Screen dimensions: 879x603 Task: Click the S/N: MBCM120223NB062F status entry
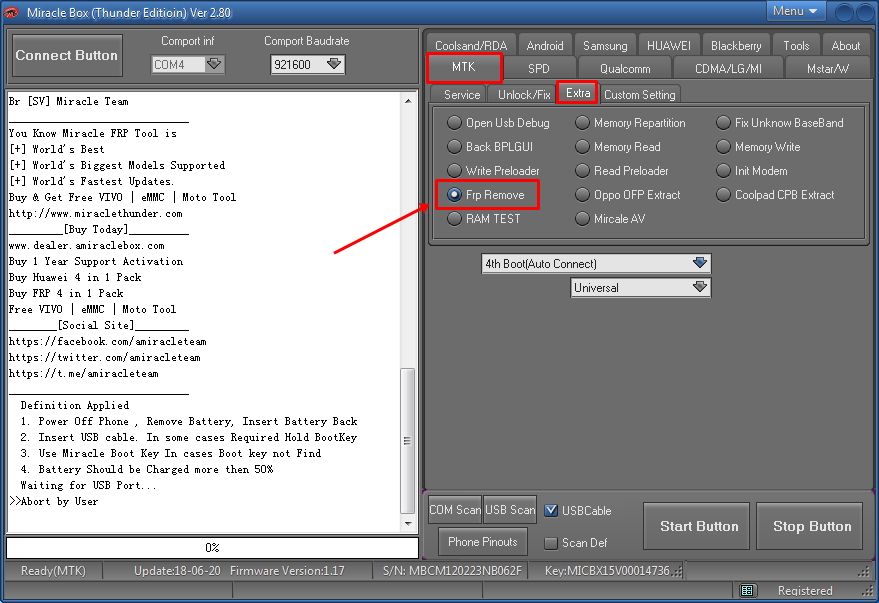(x=452, y=570)
